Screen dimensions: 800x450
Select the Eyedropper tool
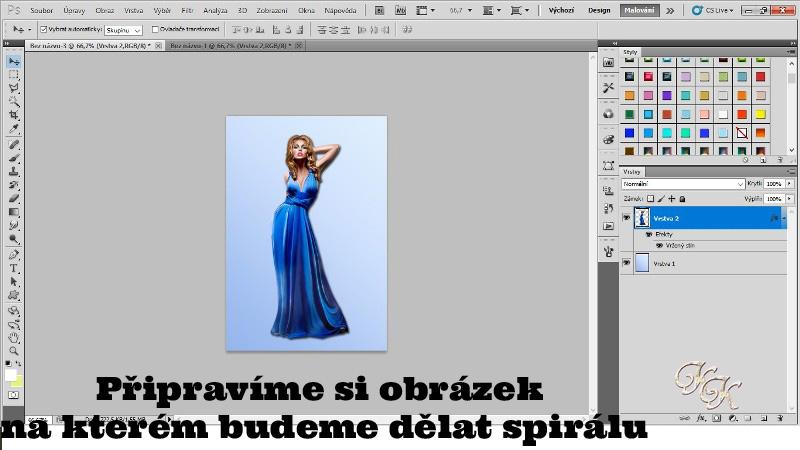pos(14,128)
